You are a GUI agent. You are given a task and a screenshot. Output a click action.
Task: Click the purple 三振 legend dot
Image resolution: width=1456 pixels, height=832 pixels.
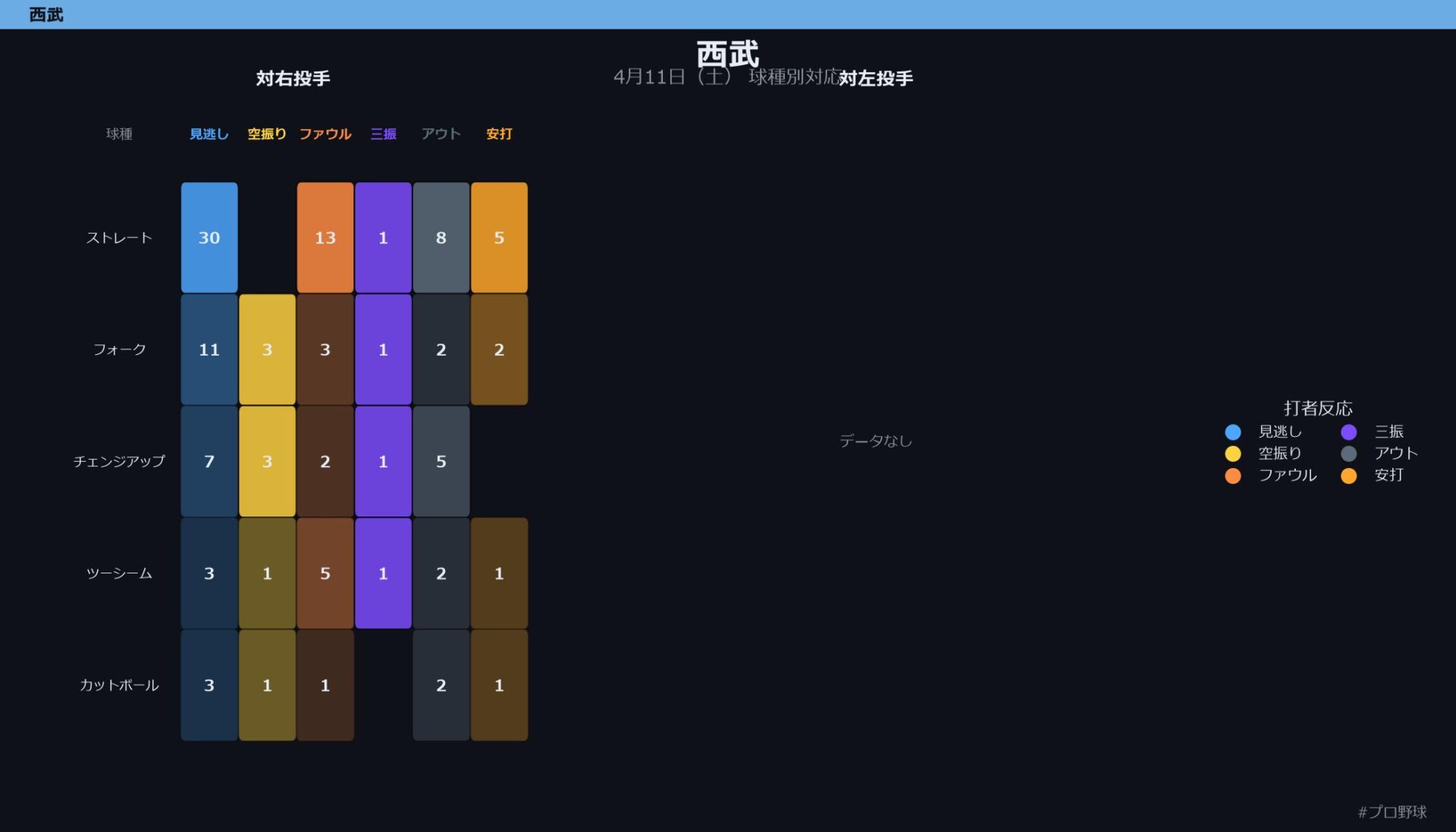(x=1349, y=432)
